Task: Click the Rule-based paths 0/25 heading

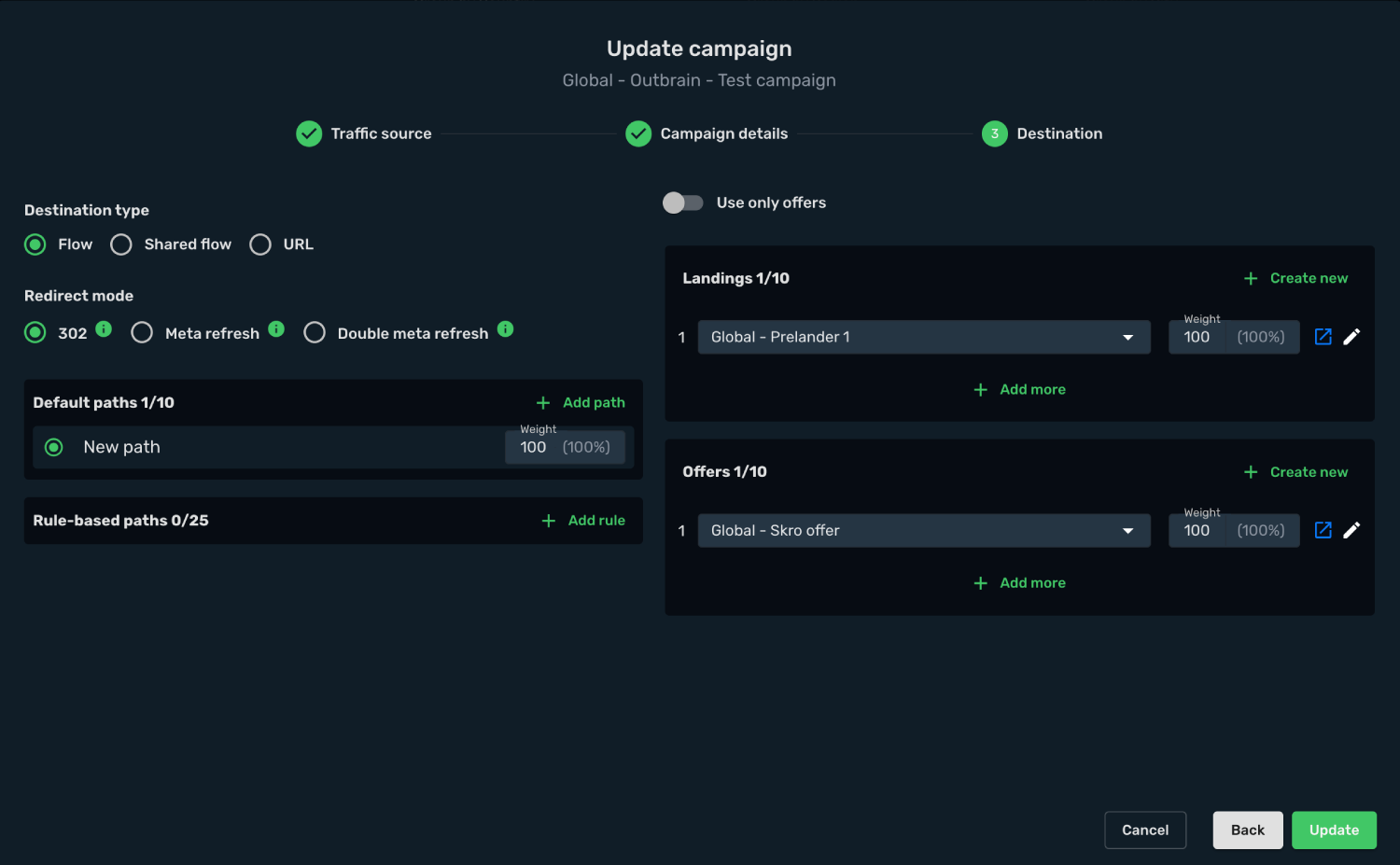Action: coord(121,521)
